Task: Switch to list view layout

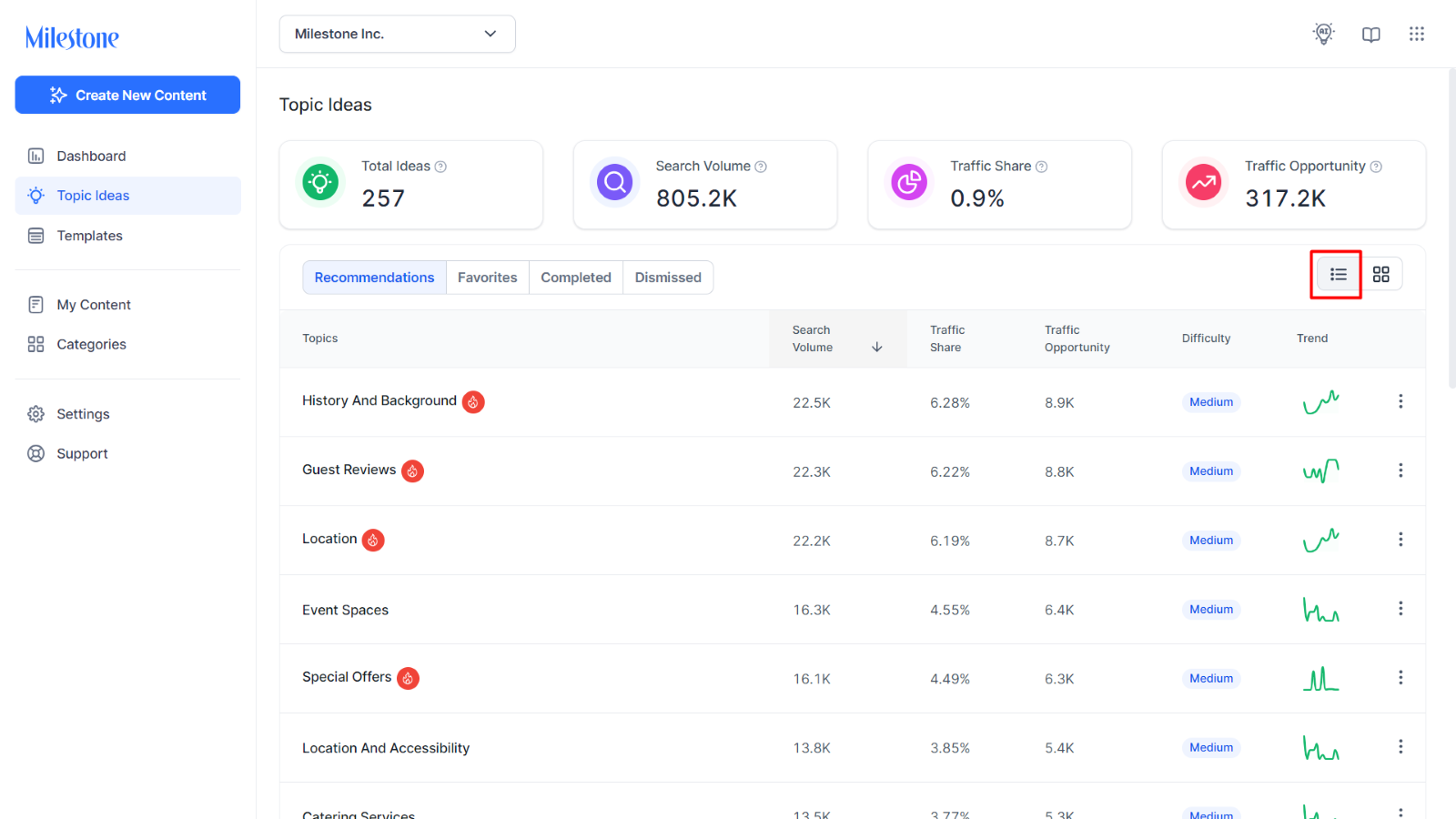Action: (x=1338, y=274)
